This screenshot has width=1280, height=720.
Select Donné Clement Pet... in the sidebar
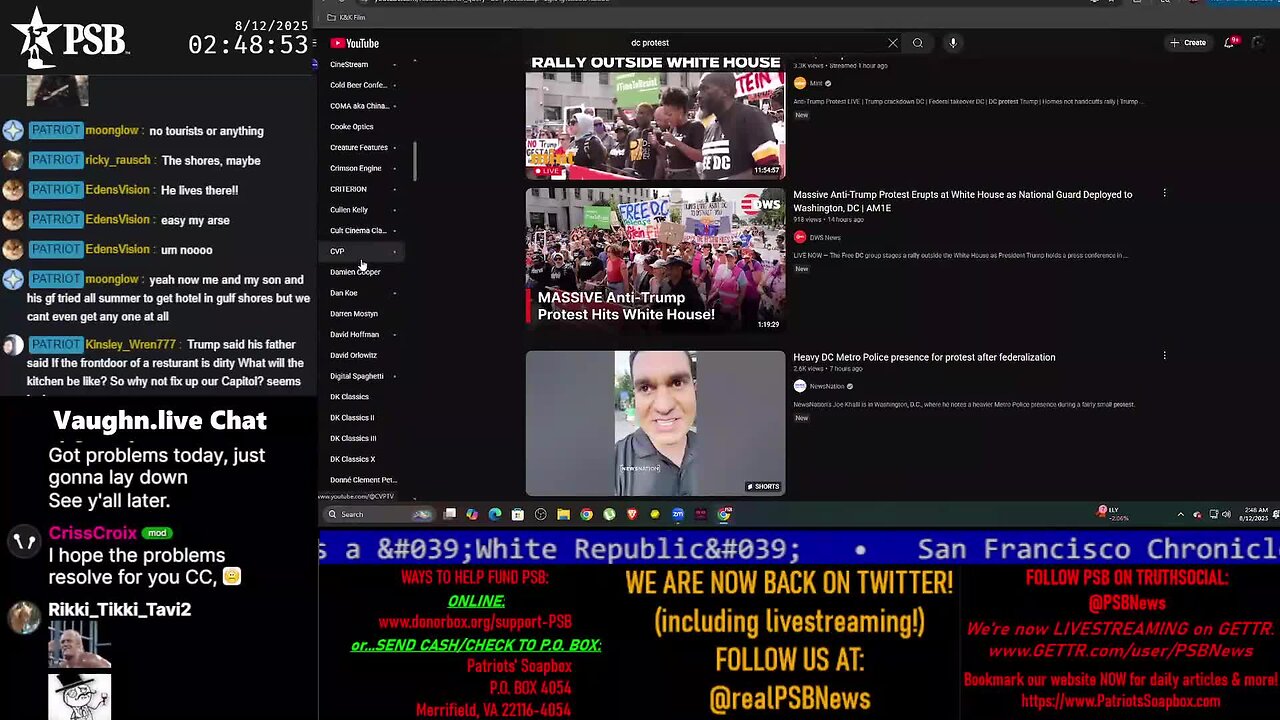[x=363, y=480]
